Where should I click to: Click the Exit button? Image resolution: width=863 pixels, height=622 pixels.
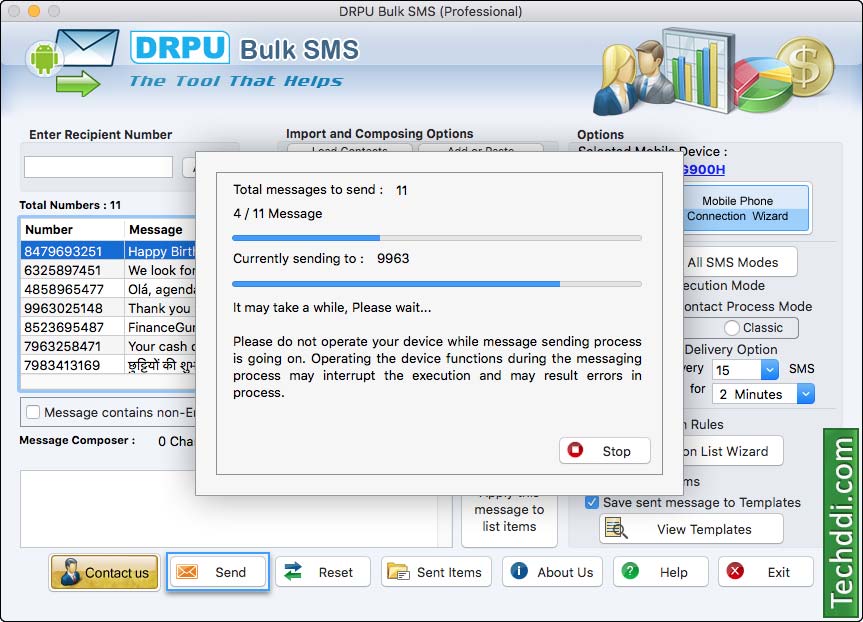[766, 572]
